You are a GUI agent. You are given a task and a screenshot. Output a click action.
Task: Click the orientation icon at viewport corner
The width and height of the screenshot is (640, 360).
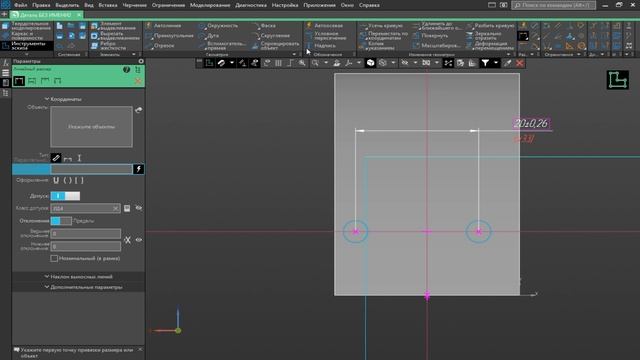[x=618, y=80]
